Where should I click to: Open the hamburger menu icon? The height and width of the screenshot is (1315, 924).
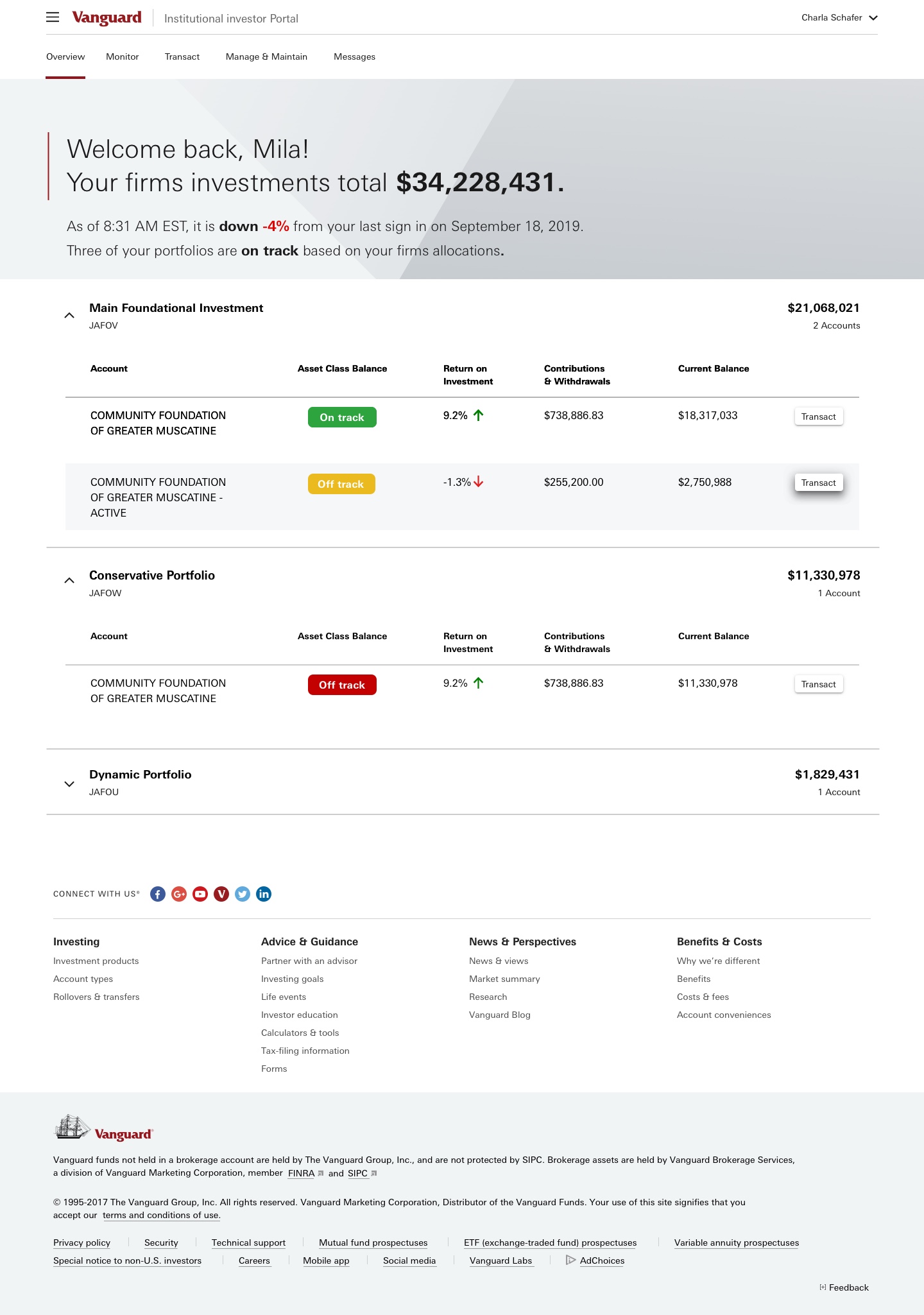coord(53,17)
